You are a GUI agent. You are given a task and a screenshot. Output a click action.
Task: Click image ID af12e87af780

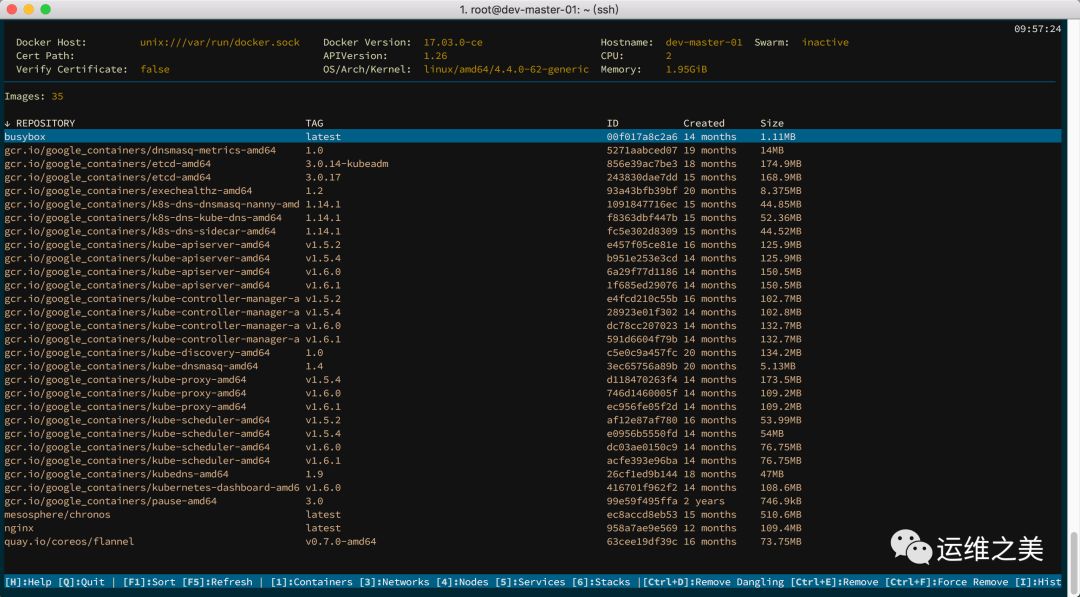click(x=642, y=420)
